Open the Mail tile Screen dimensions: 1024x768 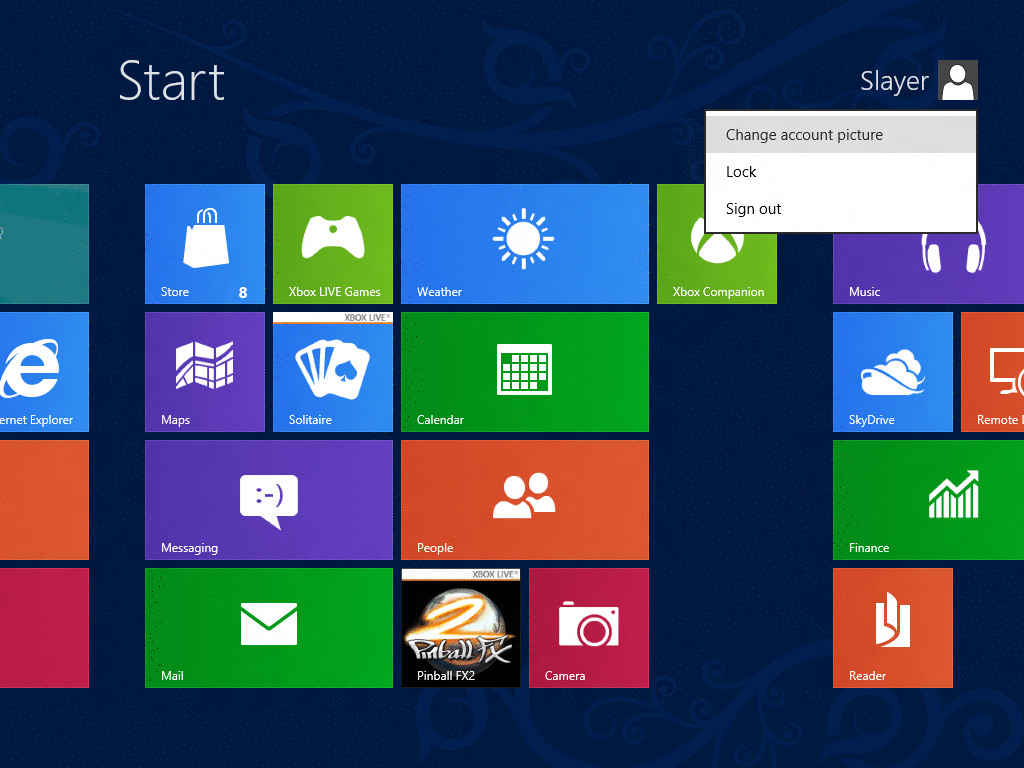pyautogui.click(x=268, y=627)
